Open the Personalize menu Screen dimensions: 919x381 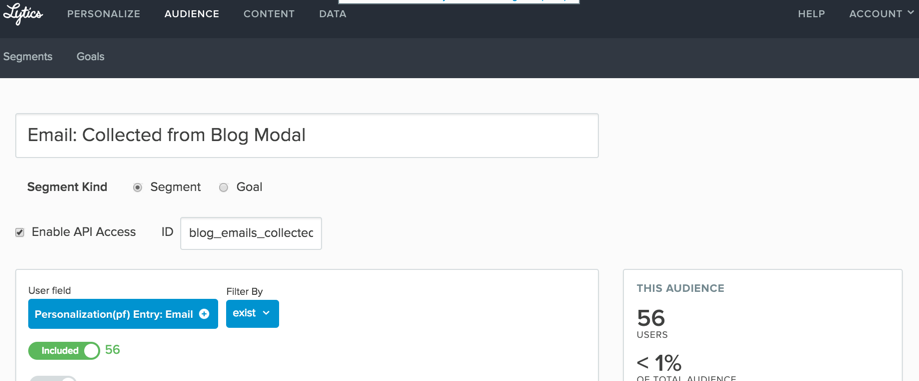coord(104,13)
